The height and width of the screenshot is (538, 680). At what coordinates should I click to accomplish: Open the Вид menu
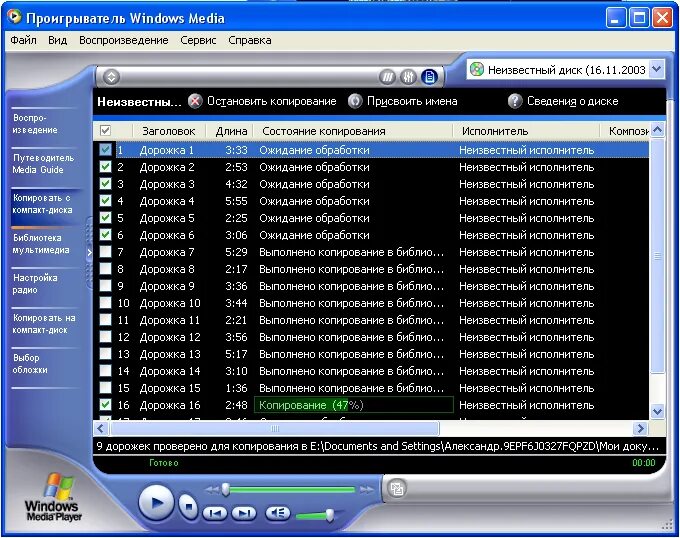pyautogui.click(x=57, y=40)
